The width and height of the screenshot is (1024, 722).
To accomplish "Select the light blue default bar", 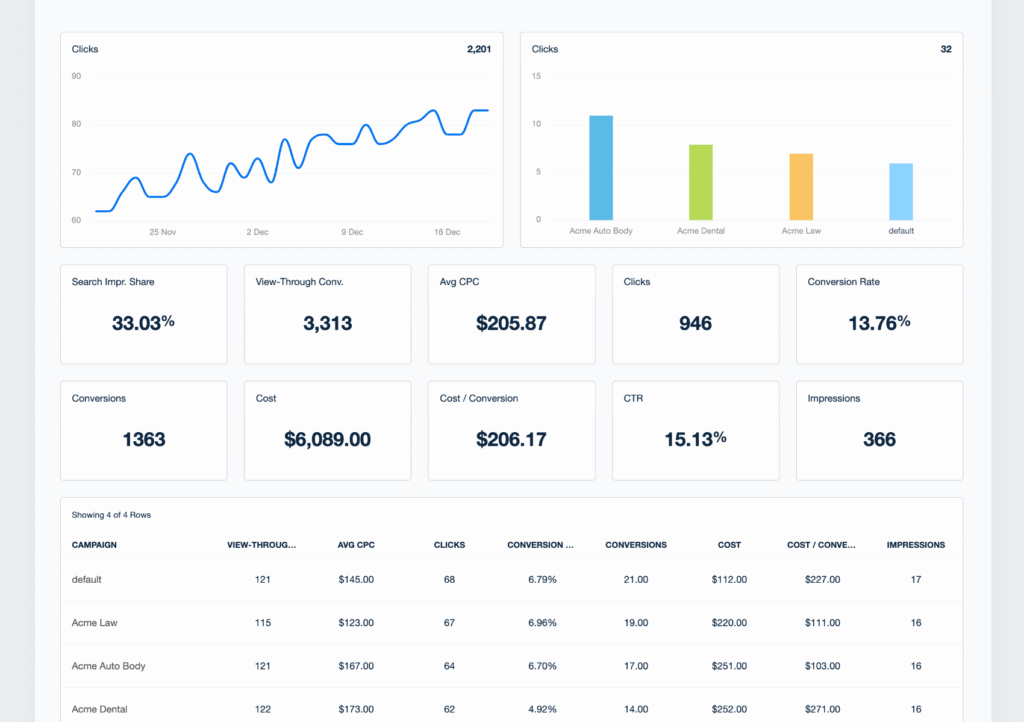I will point(900,192).
